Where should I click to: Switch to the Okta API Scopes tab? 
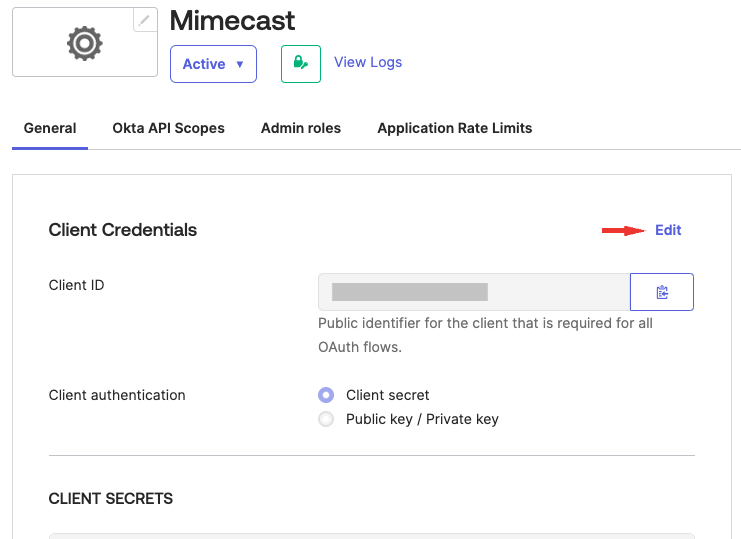[168, 128]
